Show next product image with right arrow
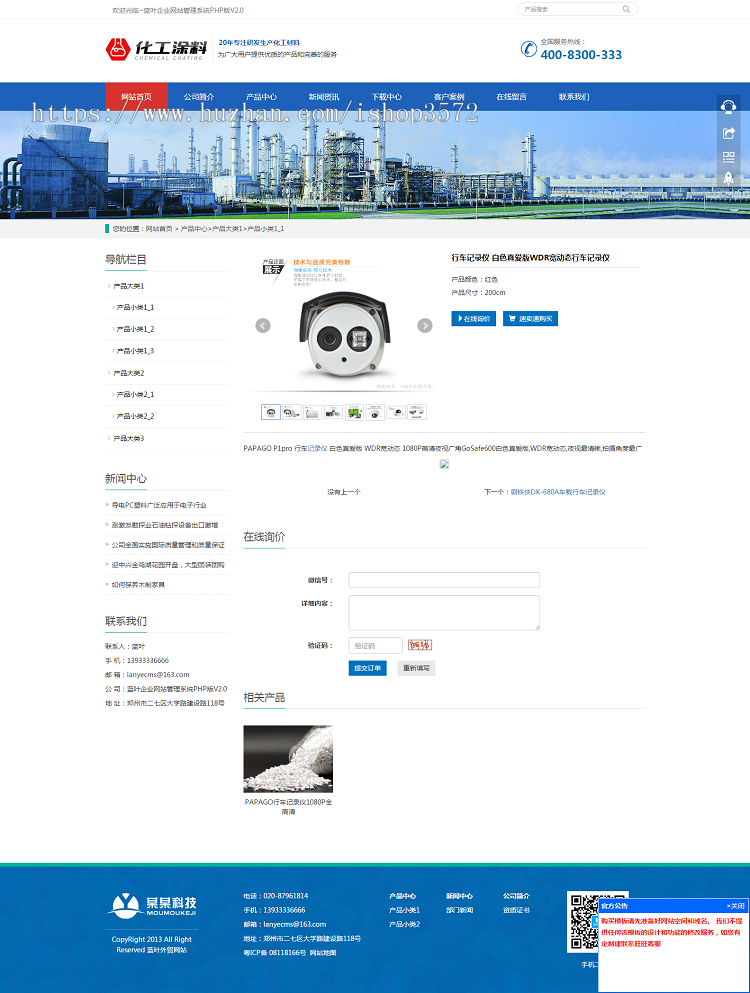The width and height of the screenshot is (750, 993). pyautogui.click(x=425, y=326)
